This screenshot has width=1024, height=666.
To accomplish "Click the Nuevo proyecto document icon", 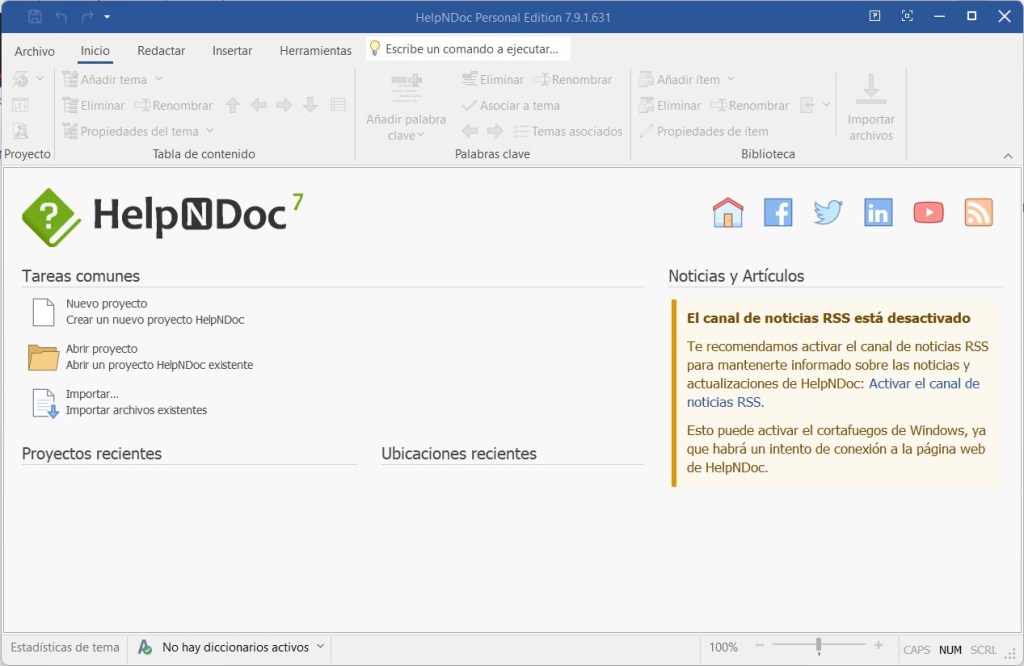I will click(x=44, y=312).
